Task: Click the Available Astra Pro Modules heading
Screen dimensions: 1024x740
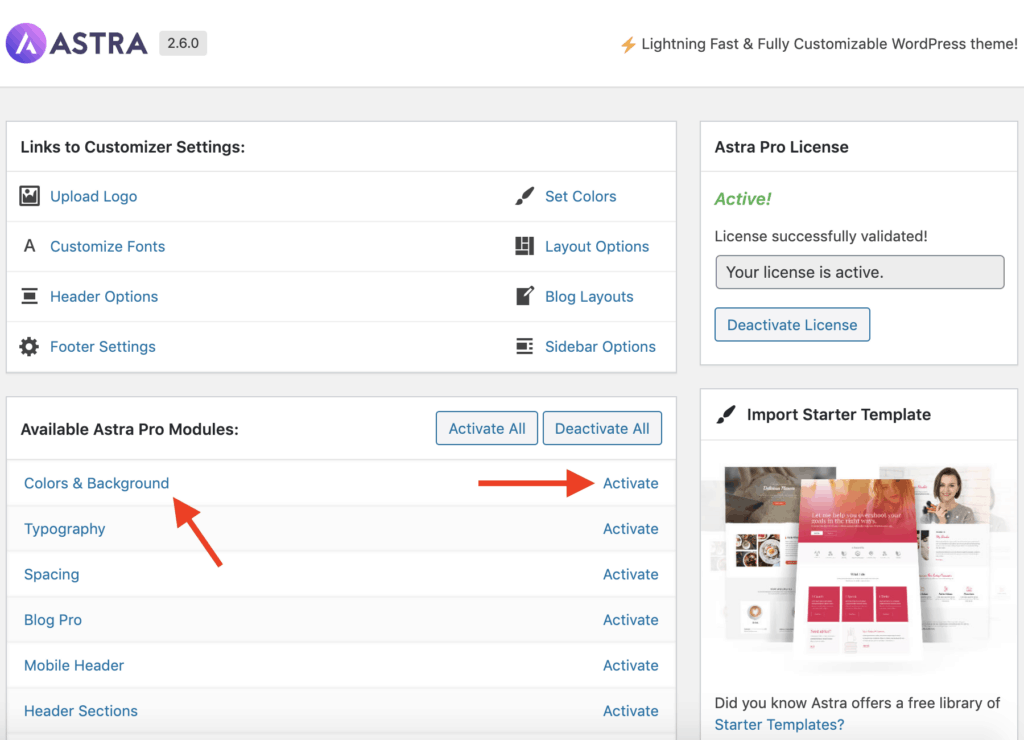Action: 129,429
